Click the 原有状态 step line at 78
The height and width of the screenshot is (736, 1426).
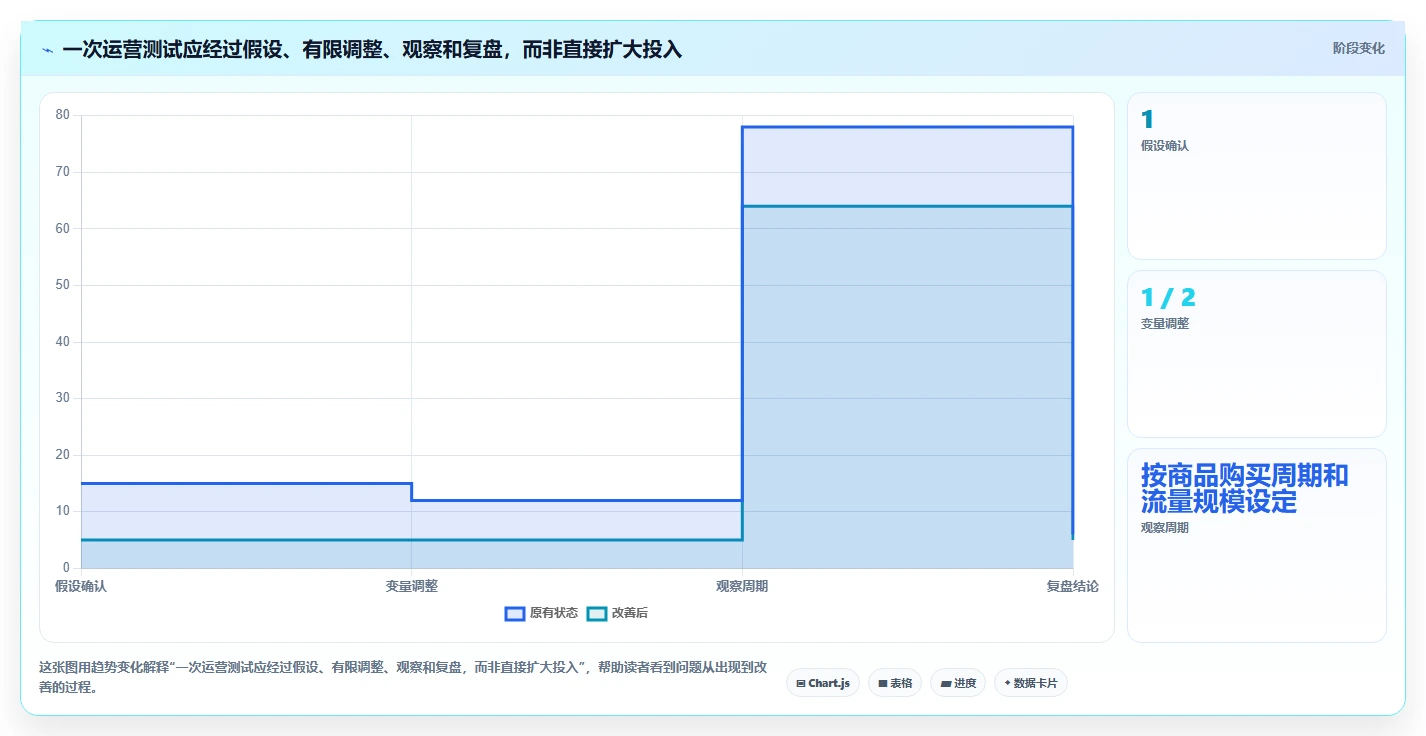pyautogui.click(x=907, y=127)
